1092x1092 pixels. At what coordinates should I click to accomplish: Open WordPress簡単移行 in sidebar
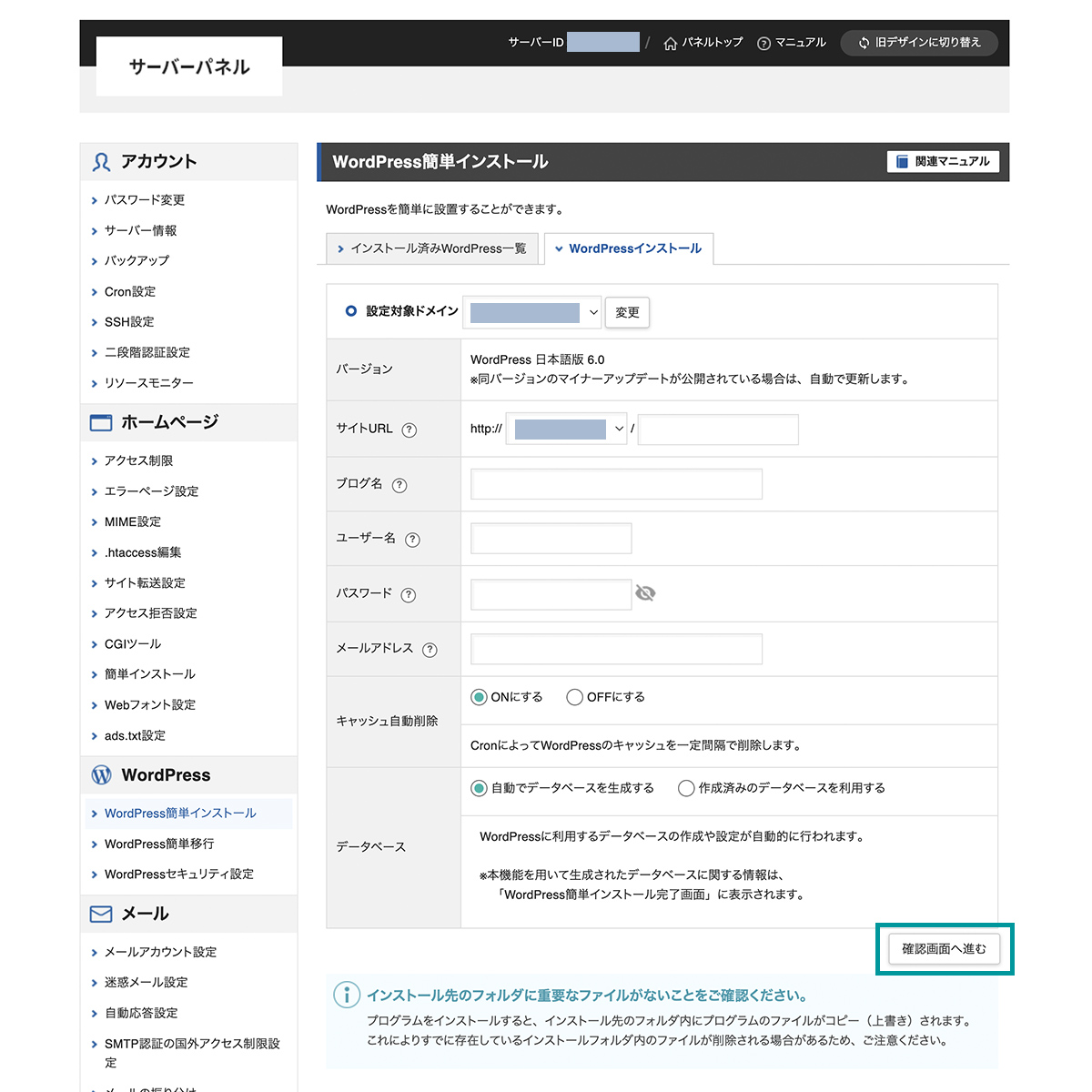(x=159, y=844)
